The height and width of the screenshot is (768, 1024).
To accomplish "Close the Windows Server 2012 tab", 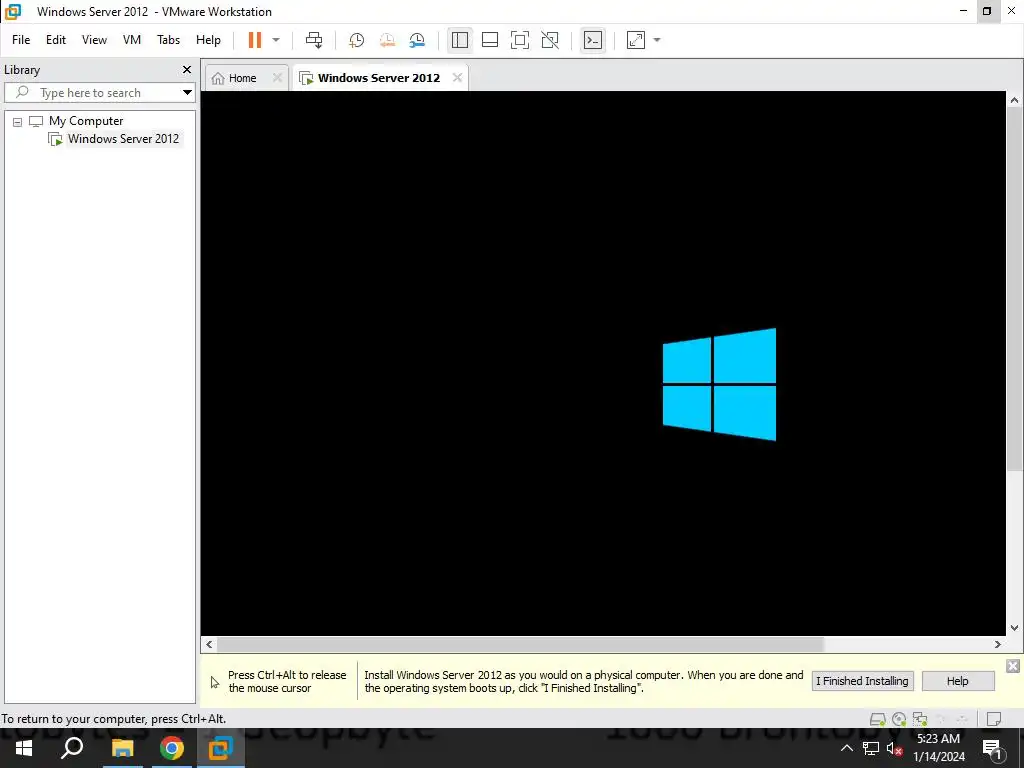I will pyautogui.click(x=457, y=78).
